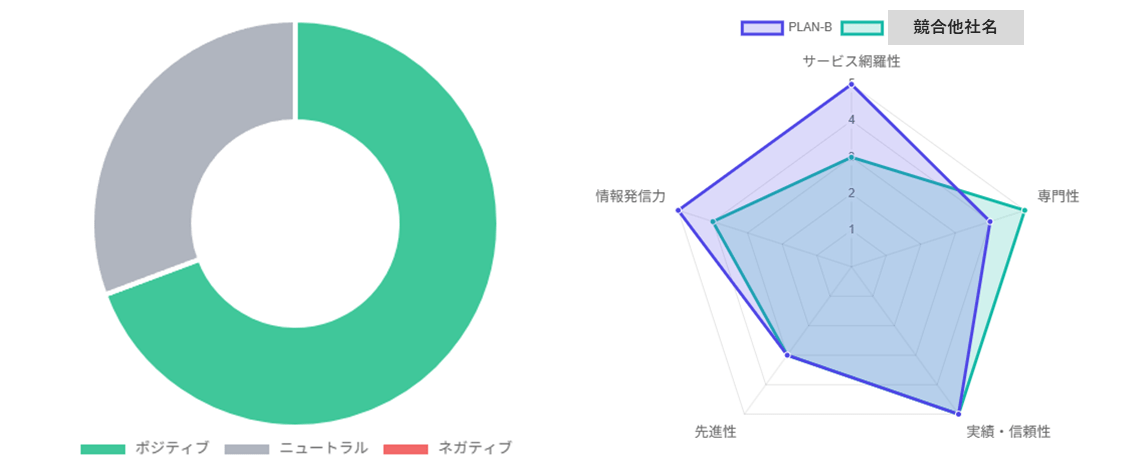Click the 実績・信頼性 axis label
The width and height of the screenshot is (1137, 473).
pyautogui.click(x=1008, y=432)
